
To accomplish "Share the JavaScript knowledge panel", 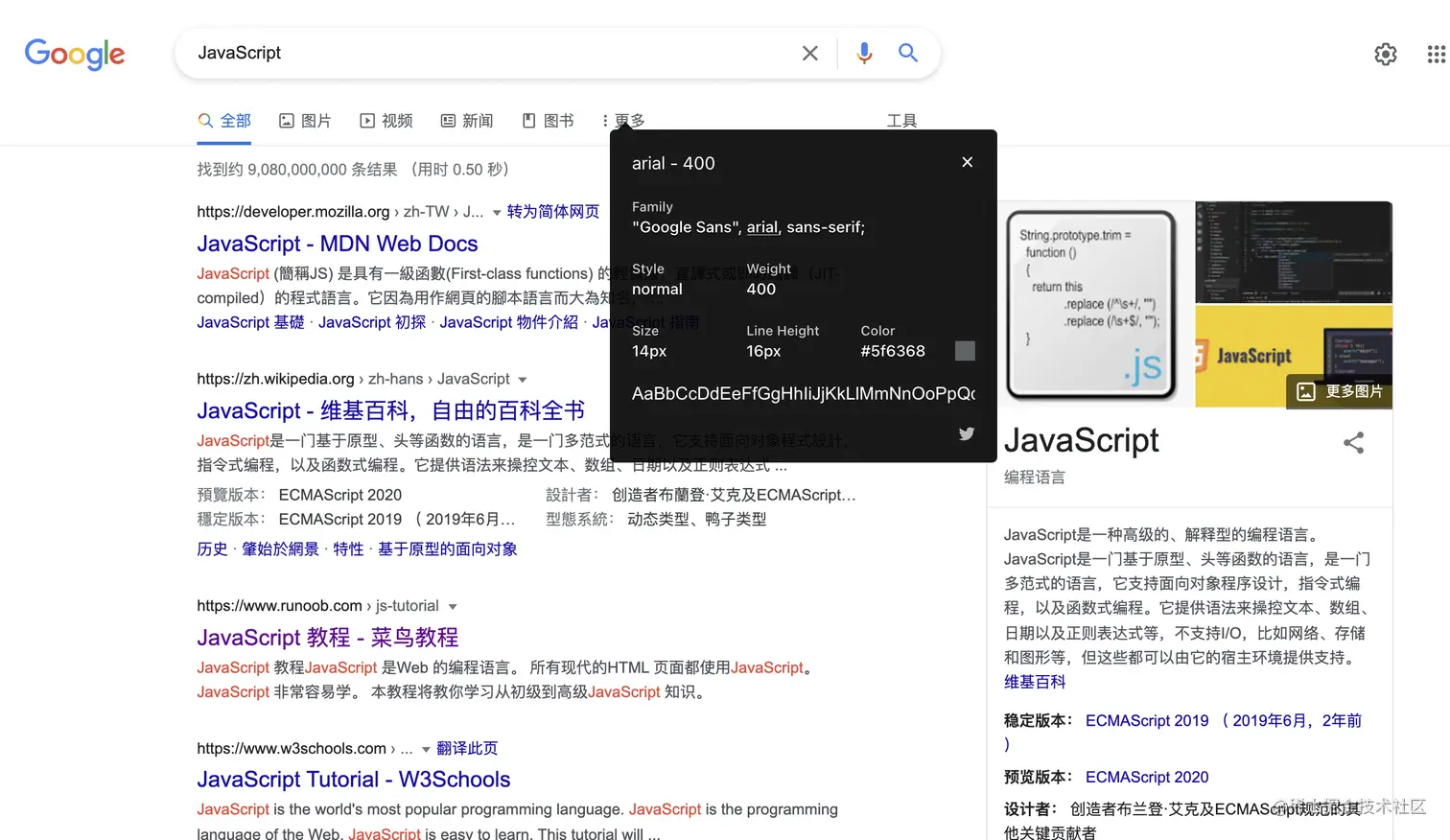I will [x=1353, y=443].
